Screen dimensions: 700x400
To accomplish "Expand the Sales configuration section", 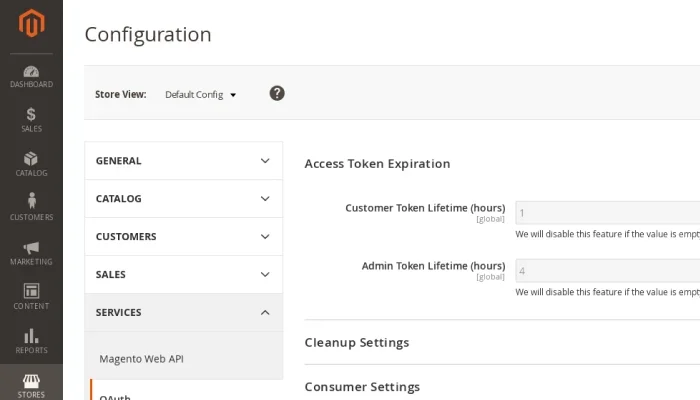I will coord(184,275).
